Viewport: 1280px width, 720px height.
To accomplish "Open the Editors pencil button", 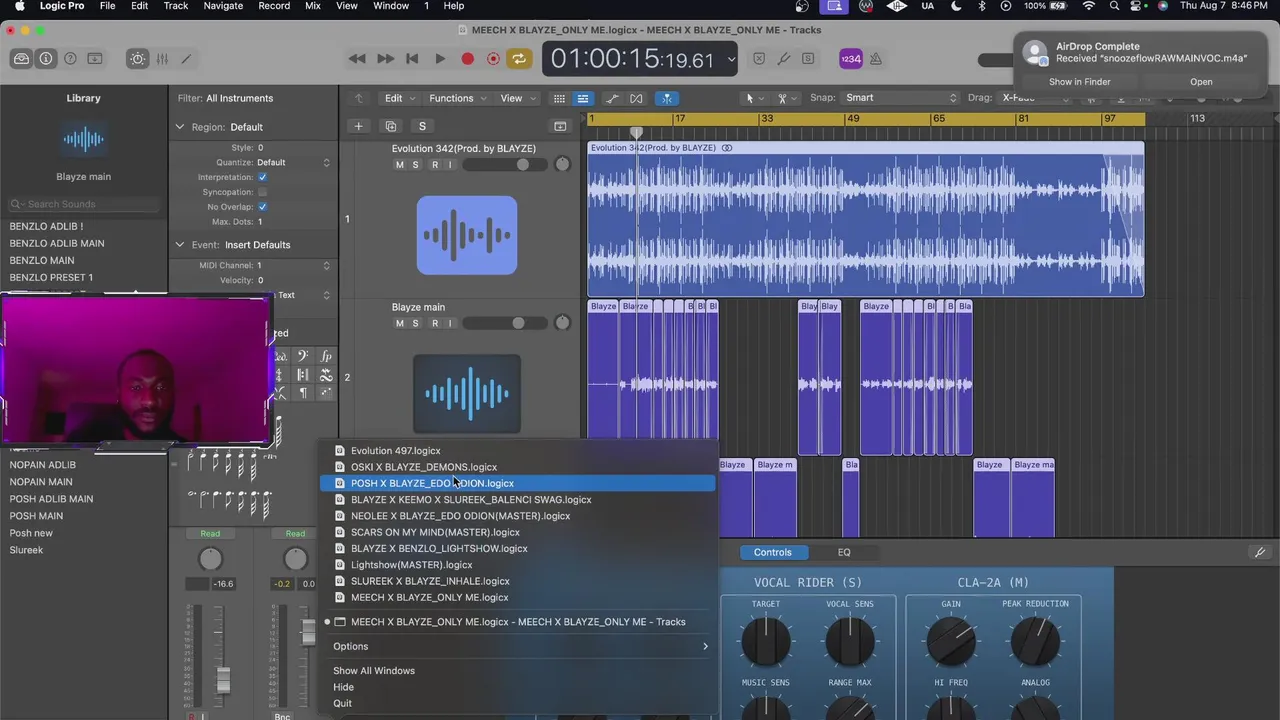I will 186,59.
